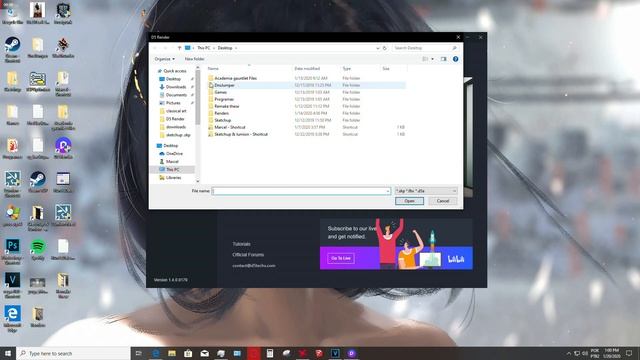Select the Remake these folder
The image size is (640, 360).
227,106
